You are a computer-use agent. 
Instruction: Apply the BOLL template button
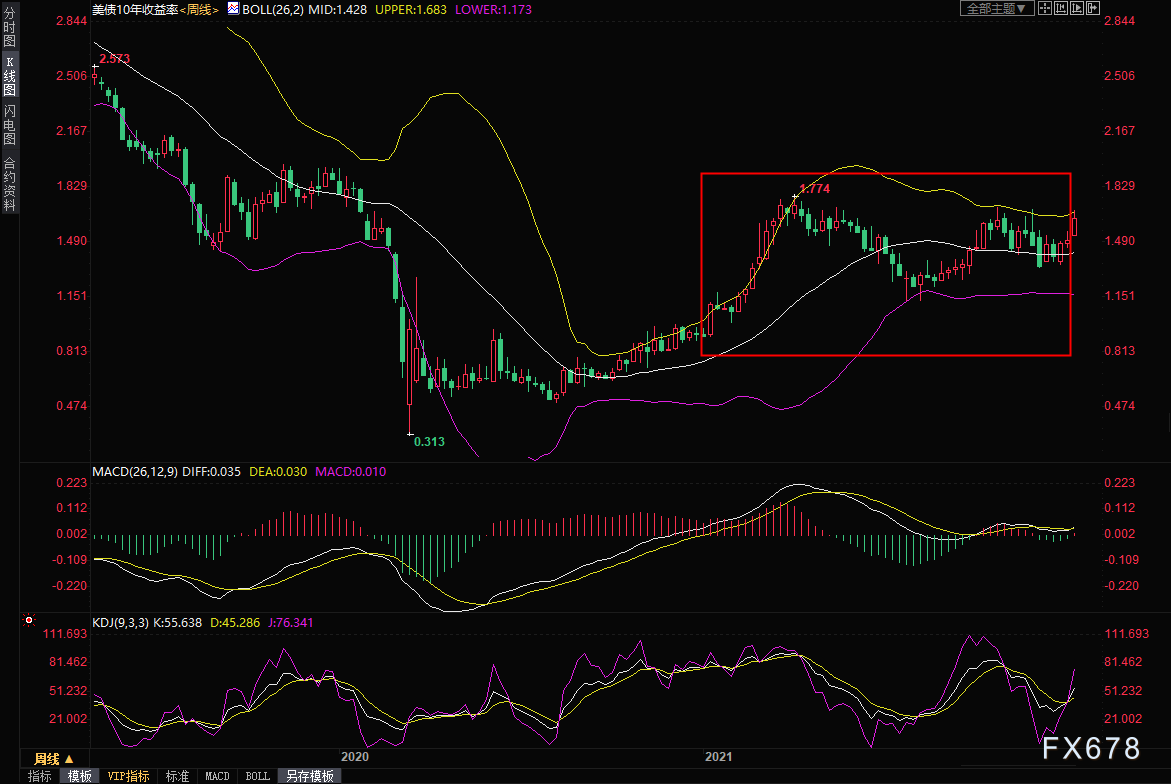tap(258, 777)
